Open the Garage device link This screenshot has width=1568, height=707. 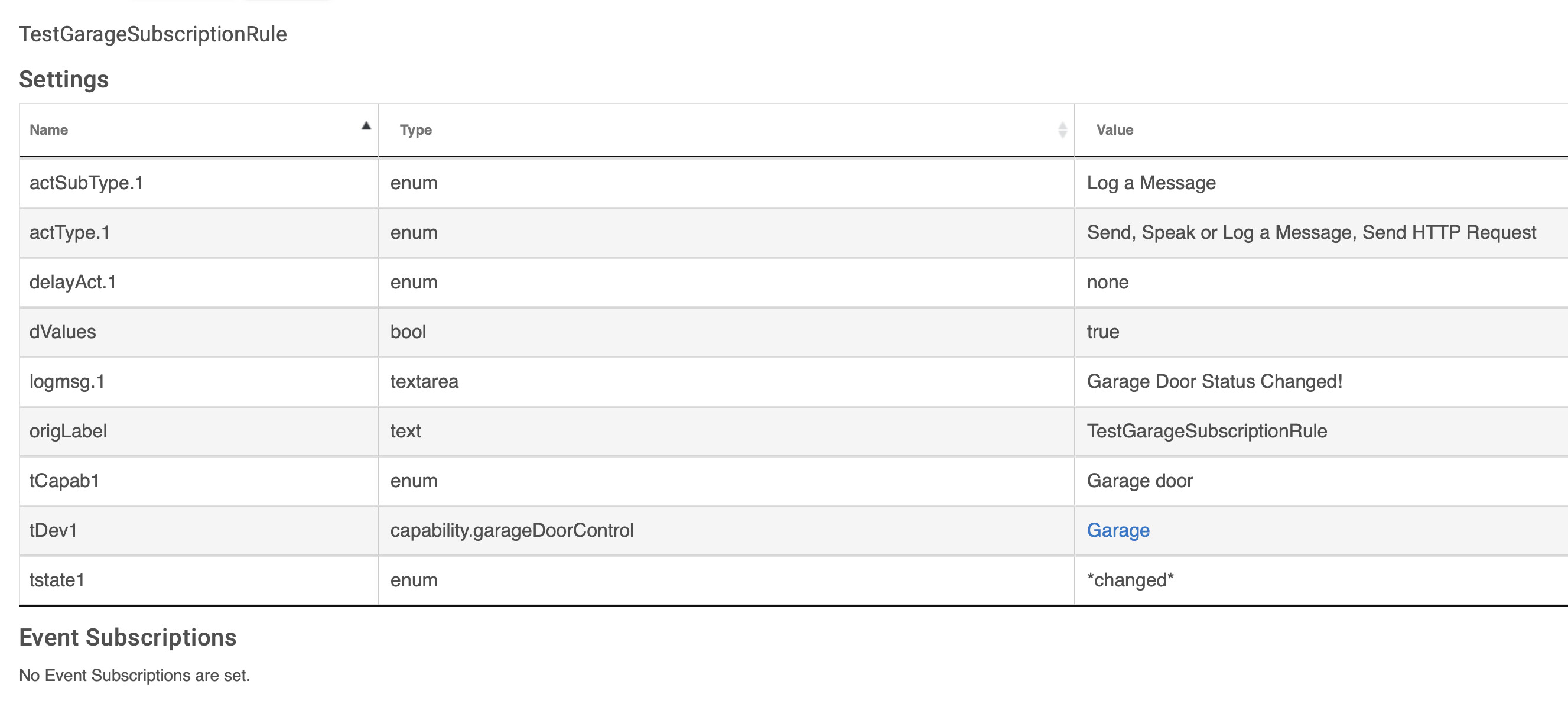coord(1118,530)
